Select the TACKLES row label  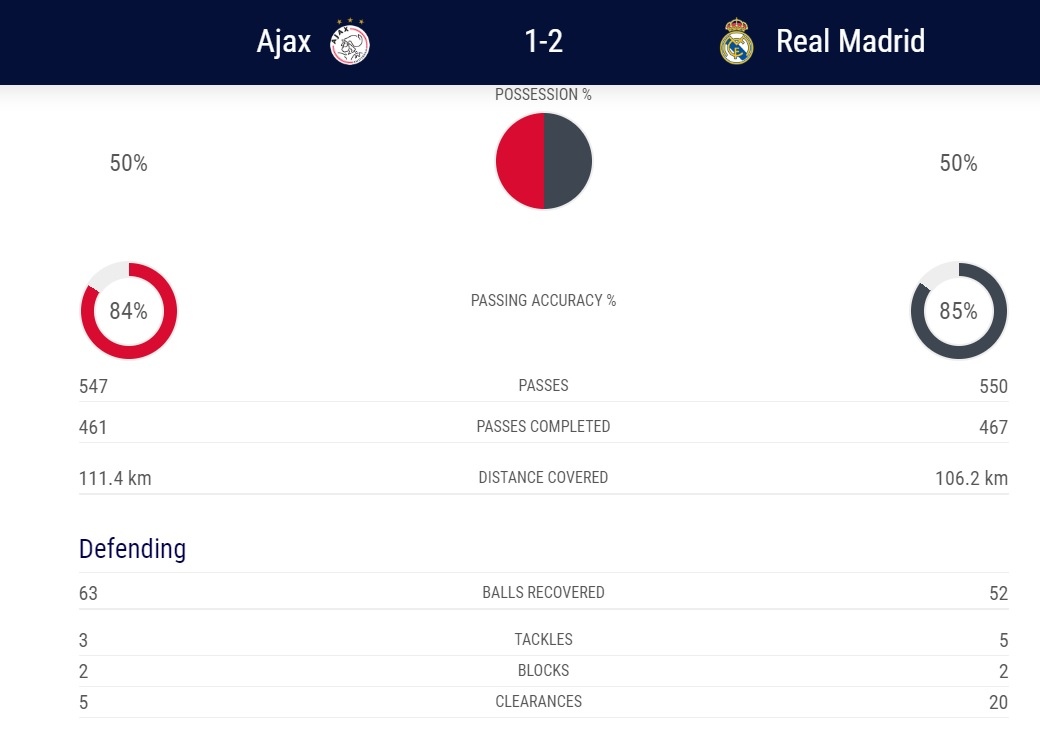(543, 639)
